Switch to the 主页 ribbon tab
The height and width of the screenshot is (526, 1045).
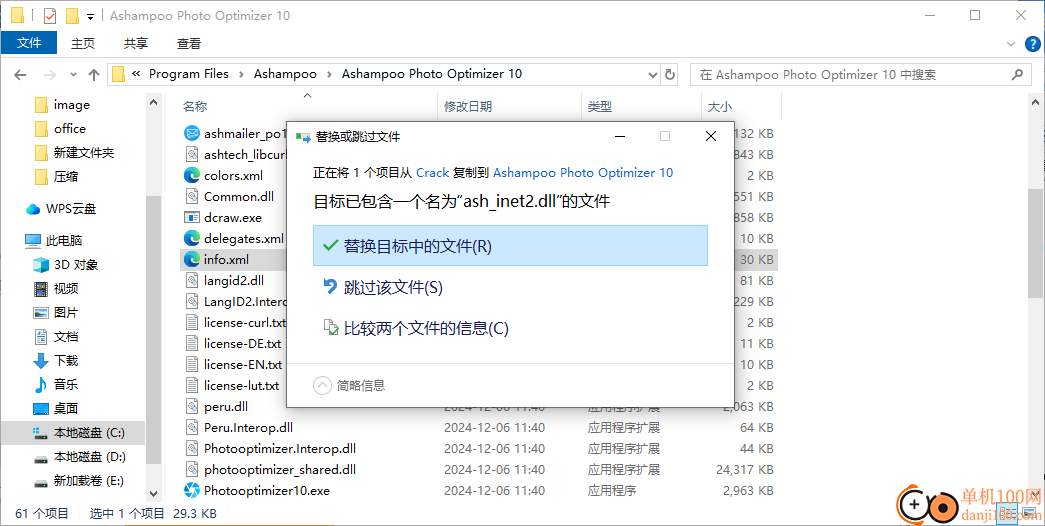pyautogui.click(x=83, y=43)
